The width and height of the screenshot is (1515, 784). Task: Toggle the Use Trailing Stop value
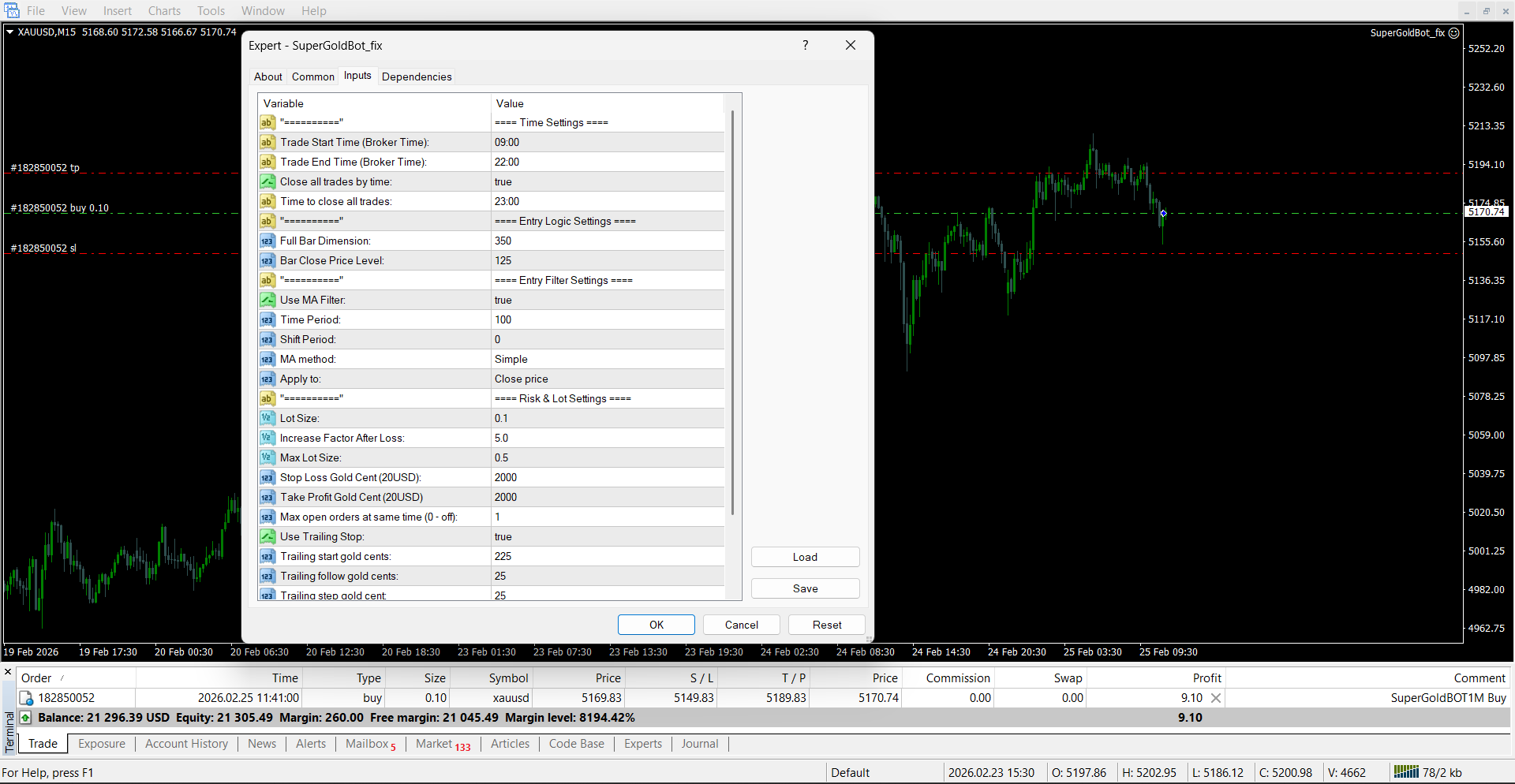pos(503,536)
